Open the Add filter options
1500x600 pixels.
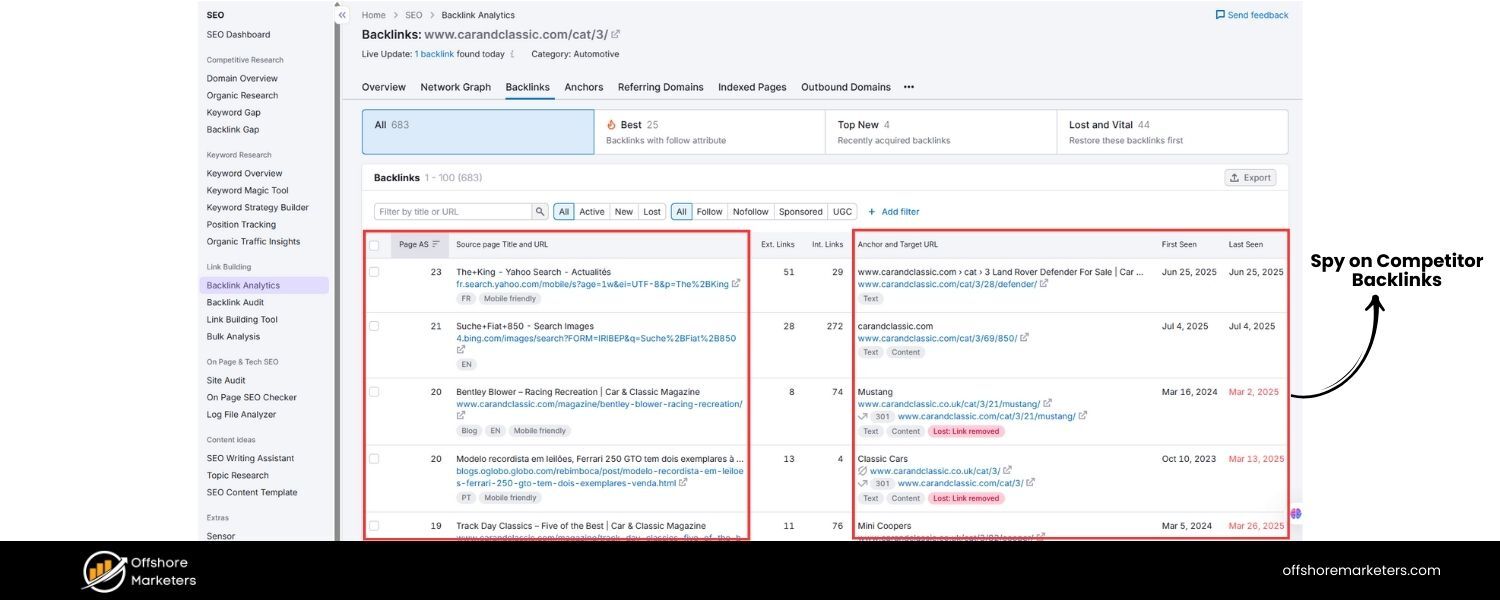(893, 211)
